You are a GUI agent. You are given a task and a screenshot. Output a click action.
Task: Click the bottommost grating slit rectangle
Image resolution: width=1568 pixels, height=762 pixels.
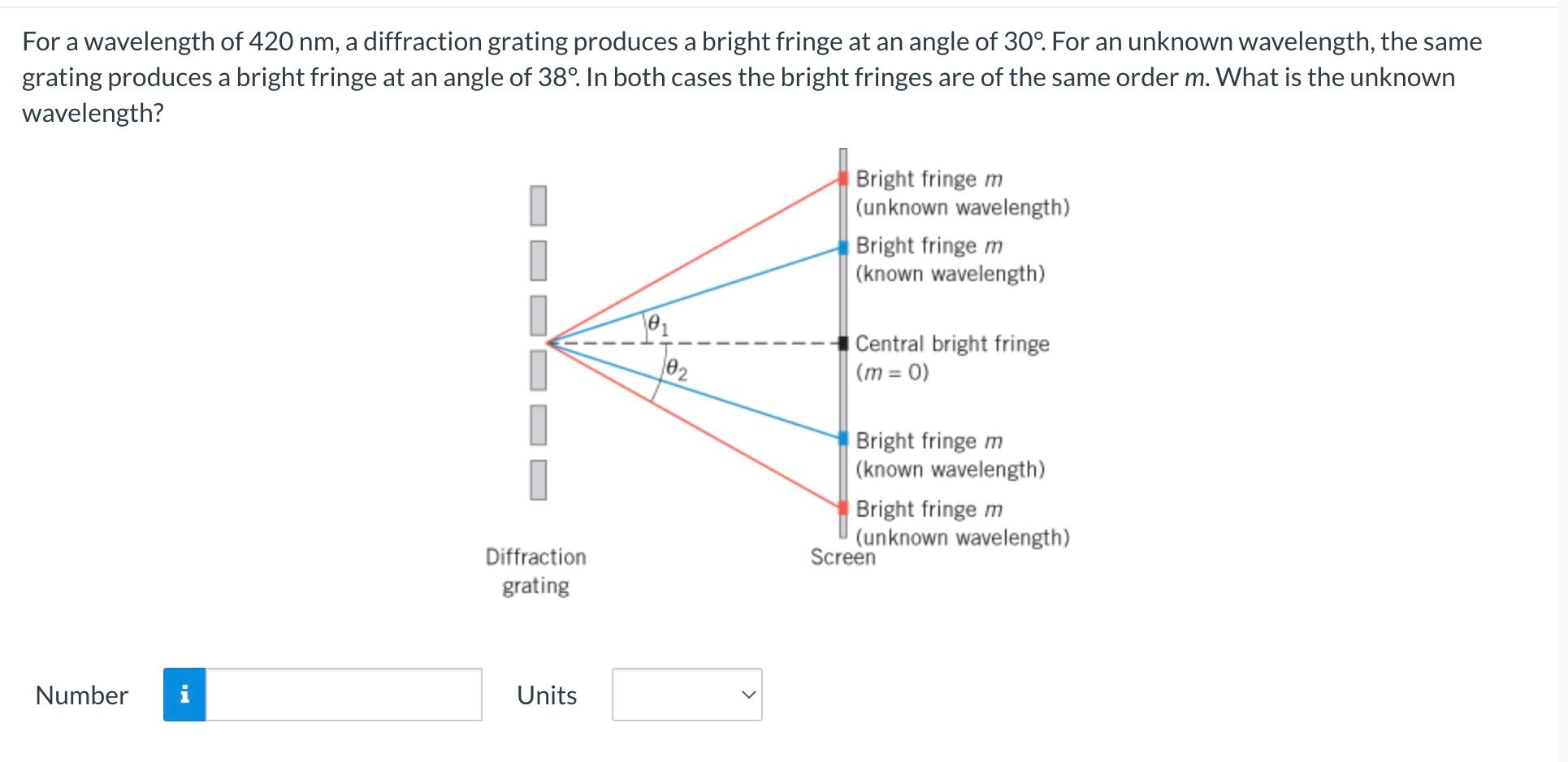pyautogui.click(x=538, y=479)
